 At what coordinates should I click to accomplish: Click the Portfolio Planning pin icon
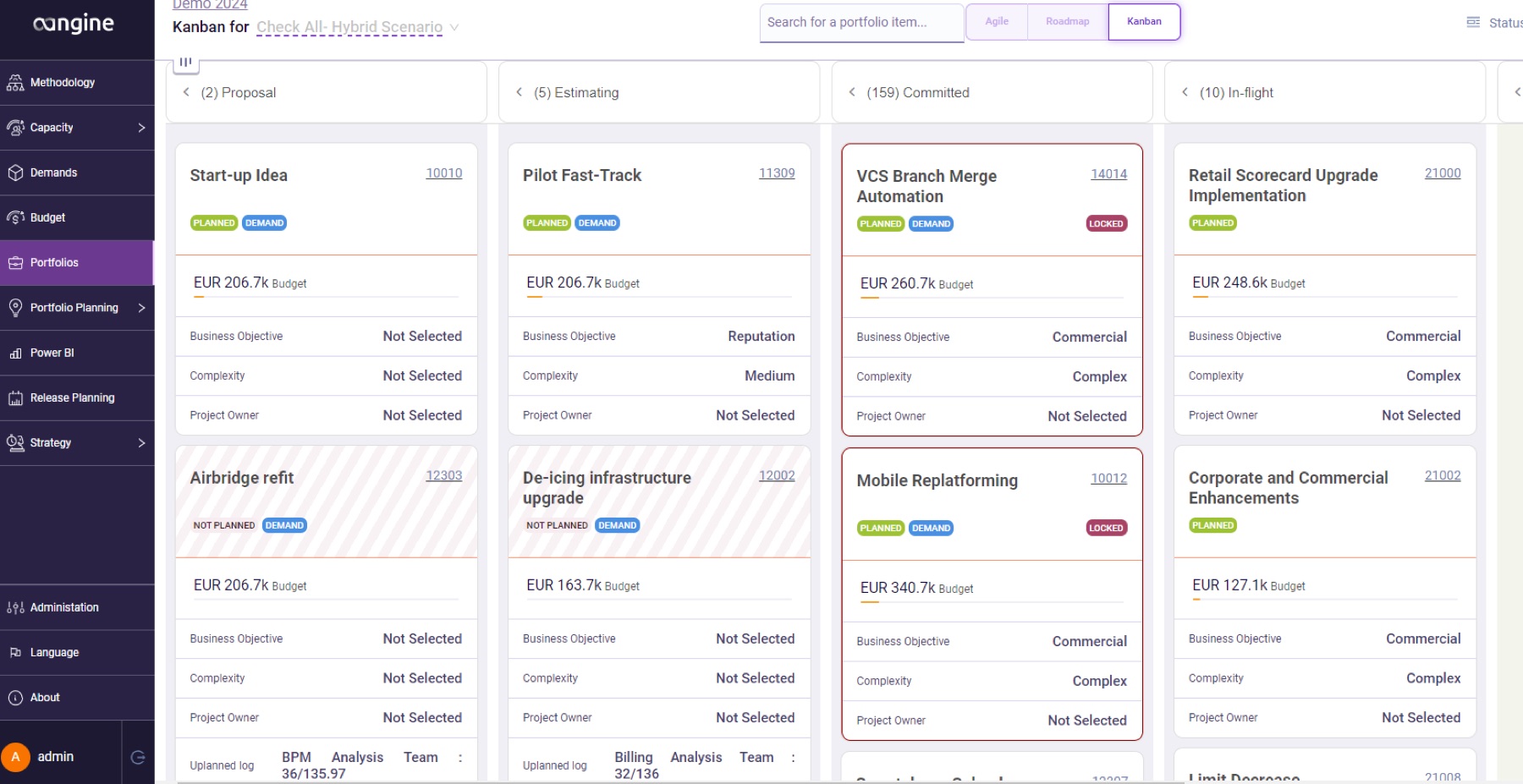tap(15, 308)
